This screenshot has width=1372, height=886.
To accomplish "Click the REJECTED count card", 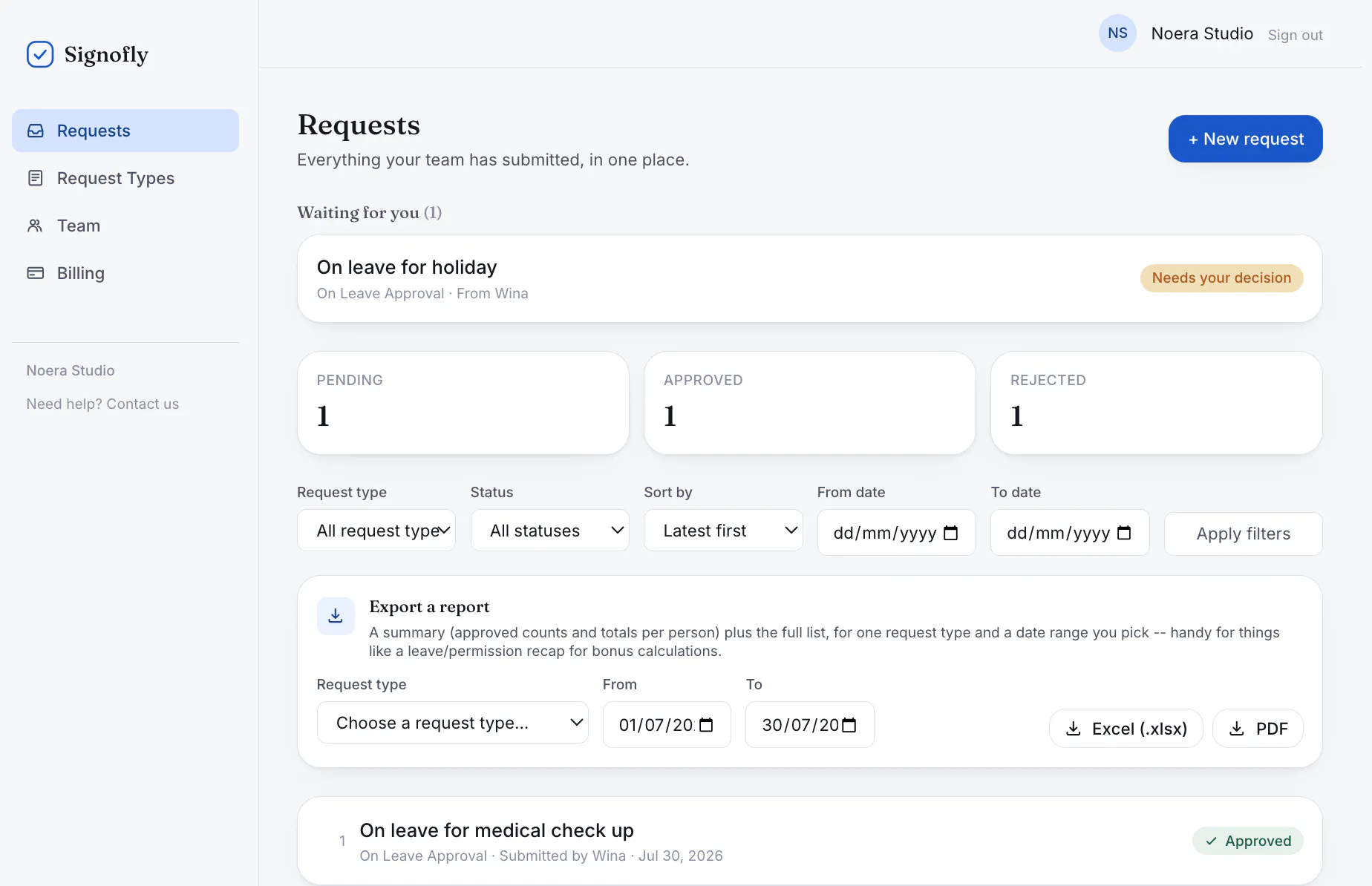I will pos(1157,403).
